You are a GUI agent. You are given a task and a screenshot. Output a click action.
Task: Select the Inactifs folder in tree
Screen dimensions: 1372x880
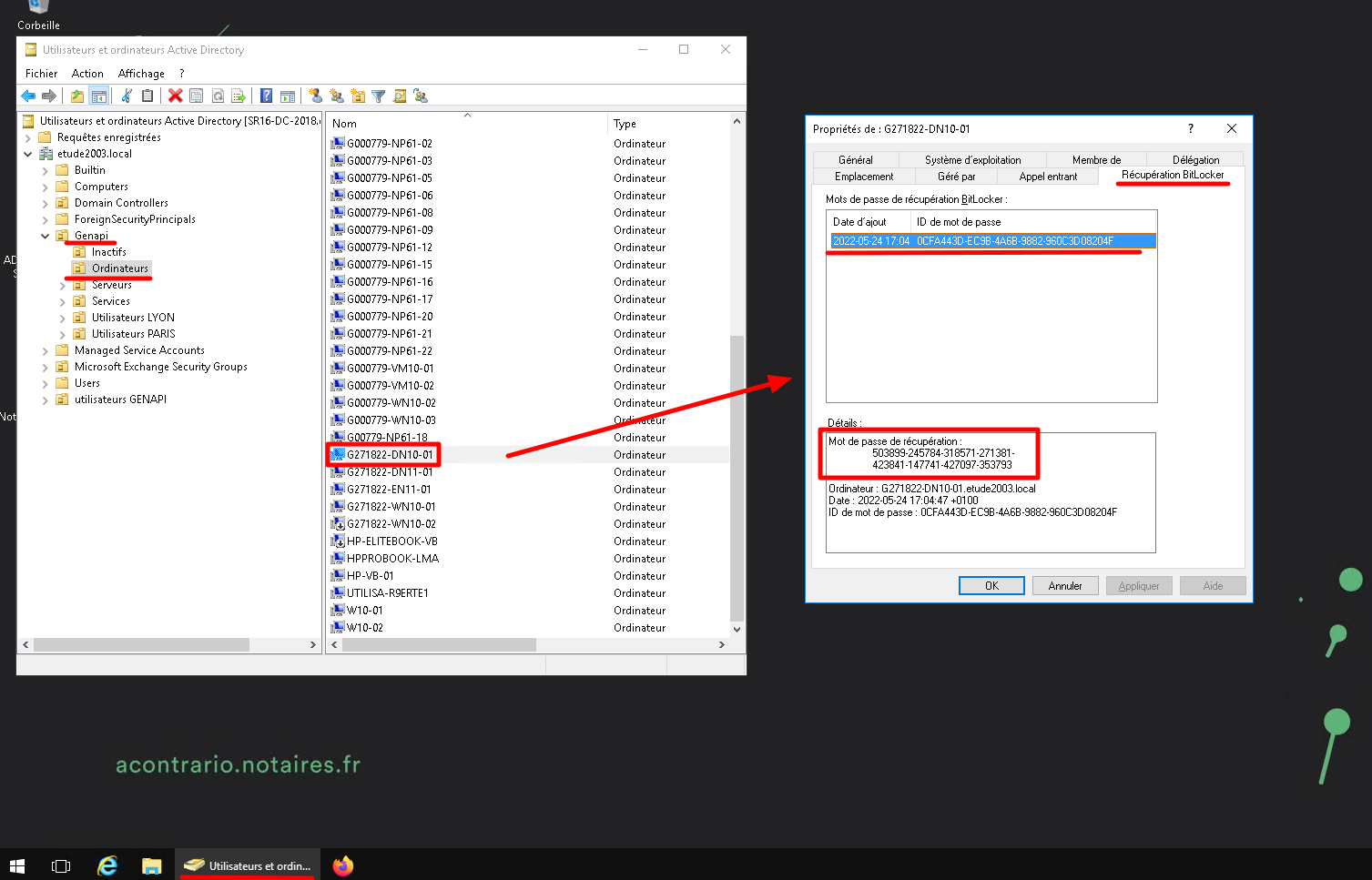[x=108, y=252]
